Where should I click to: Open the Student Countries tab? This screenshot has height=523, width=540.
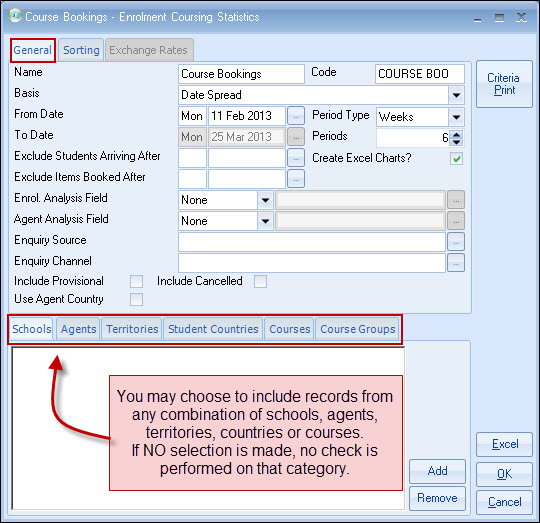click(213, 329)
